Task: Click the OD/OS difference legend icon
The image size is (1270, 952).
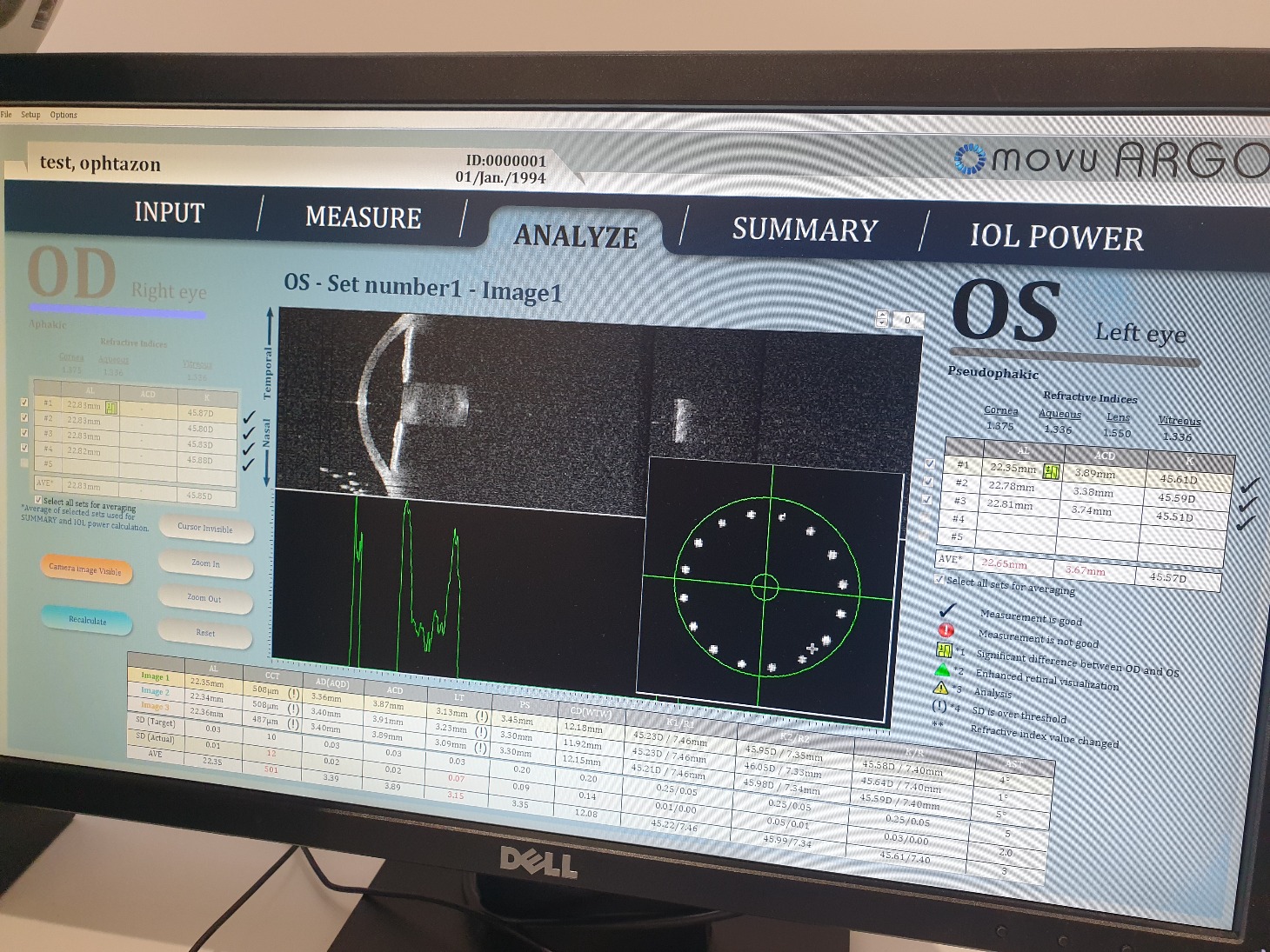Action: point(944,649)
